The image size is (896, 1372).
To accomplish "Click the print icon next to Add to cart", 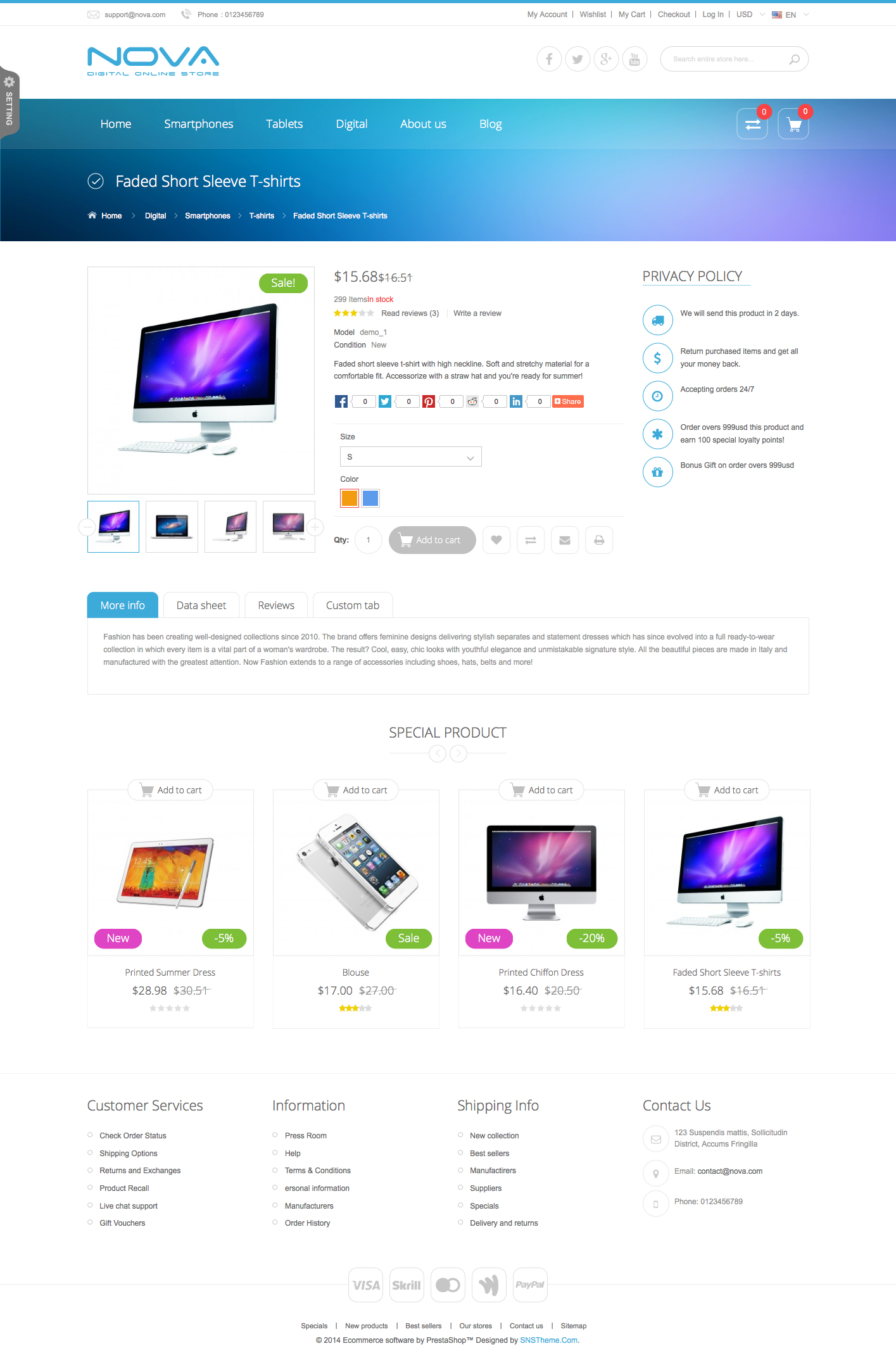I will 599,540.
